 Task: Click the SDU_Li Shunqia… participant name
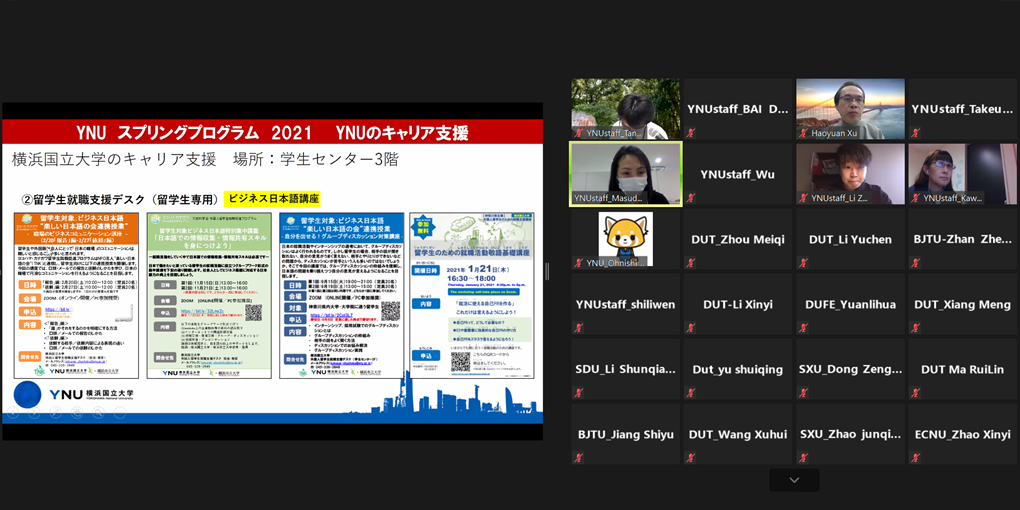point(626,369)
